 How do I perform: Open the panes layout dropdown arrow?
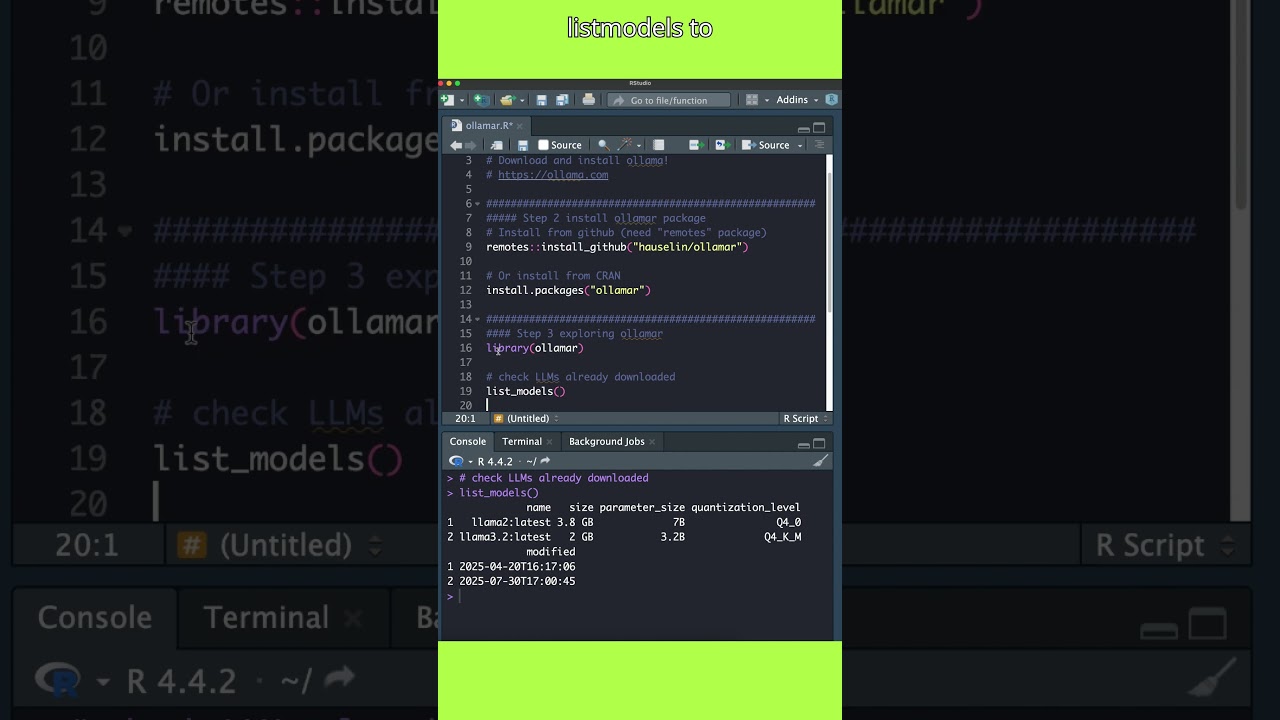[767, 100]
